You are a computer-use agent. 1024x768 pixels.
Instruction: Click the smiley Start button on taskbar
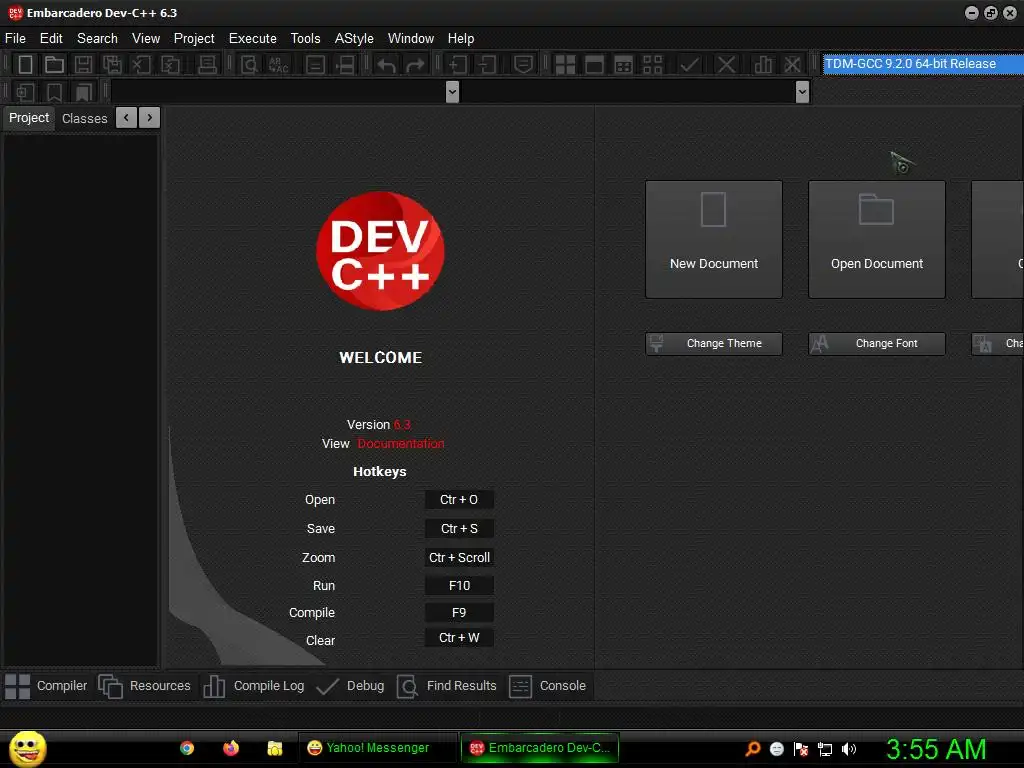point(27,748)
